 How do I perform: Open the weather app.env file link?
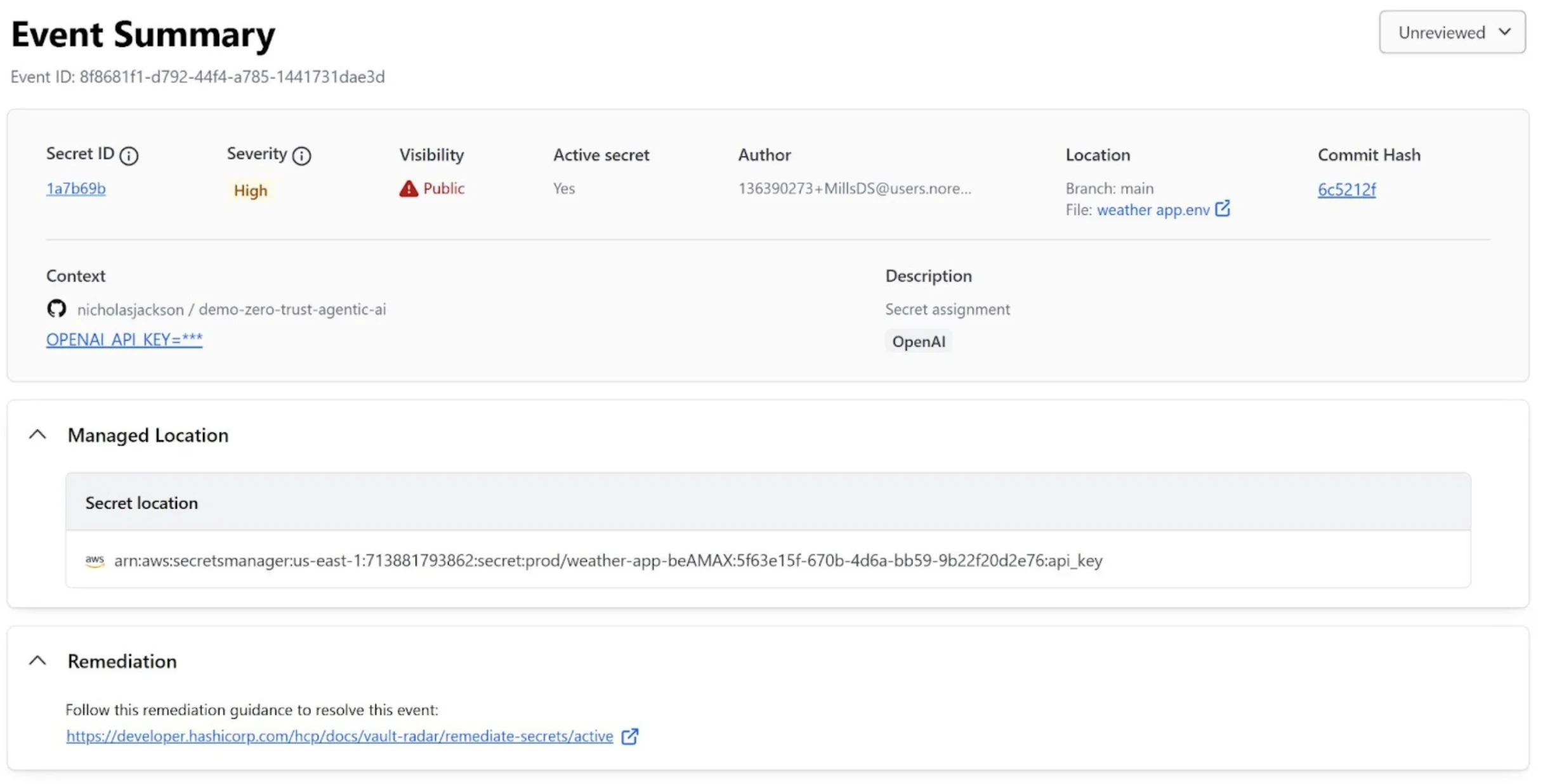(x=1153, y=210)
